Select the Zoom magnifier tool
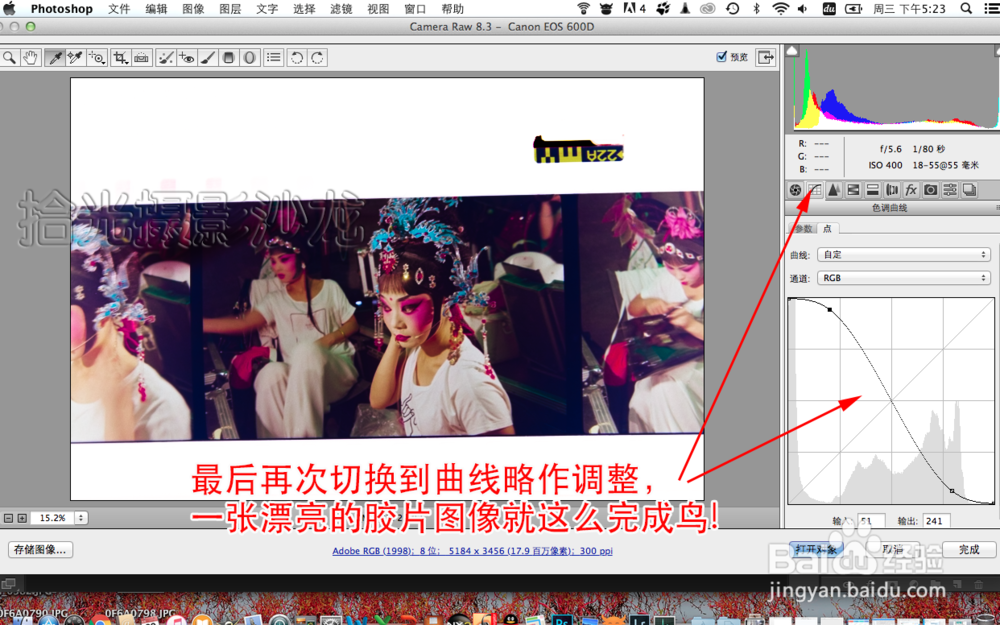 9,58
